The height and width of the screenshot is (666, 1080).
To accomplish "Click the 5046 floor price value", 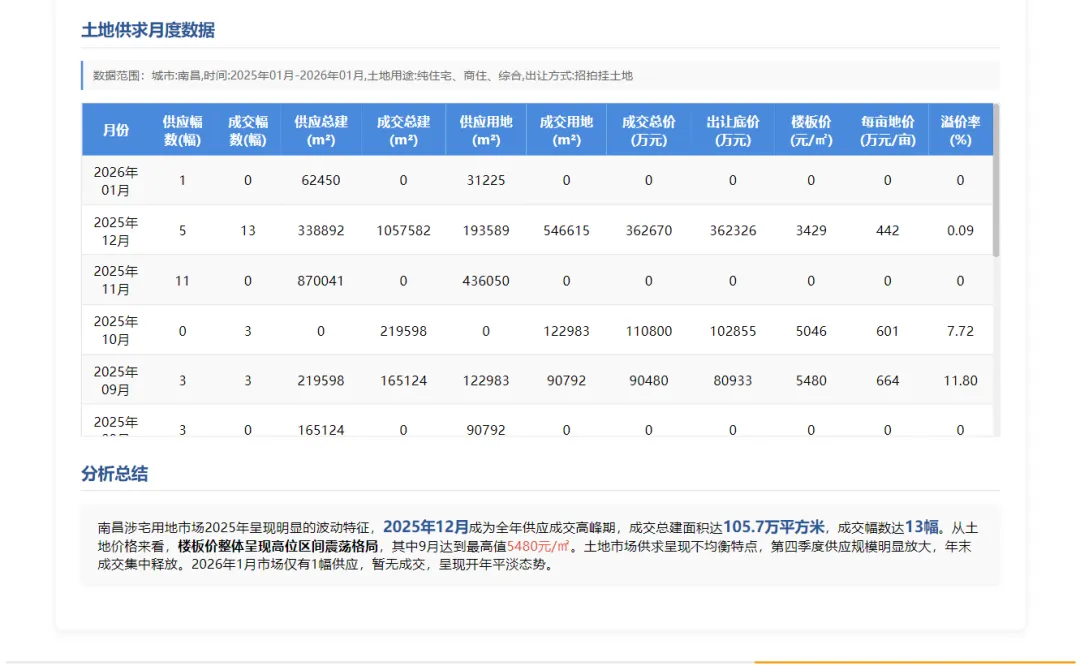I will tap(811, 331).
